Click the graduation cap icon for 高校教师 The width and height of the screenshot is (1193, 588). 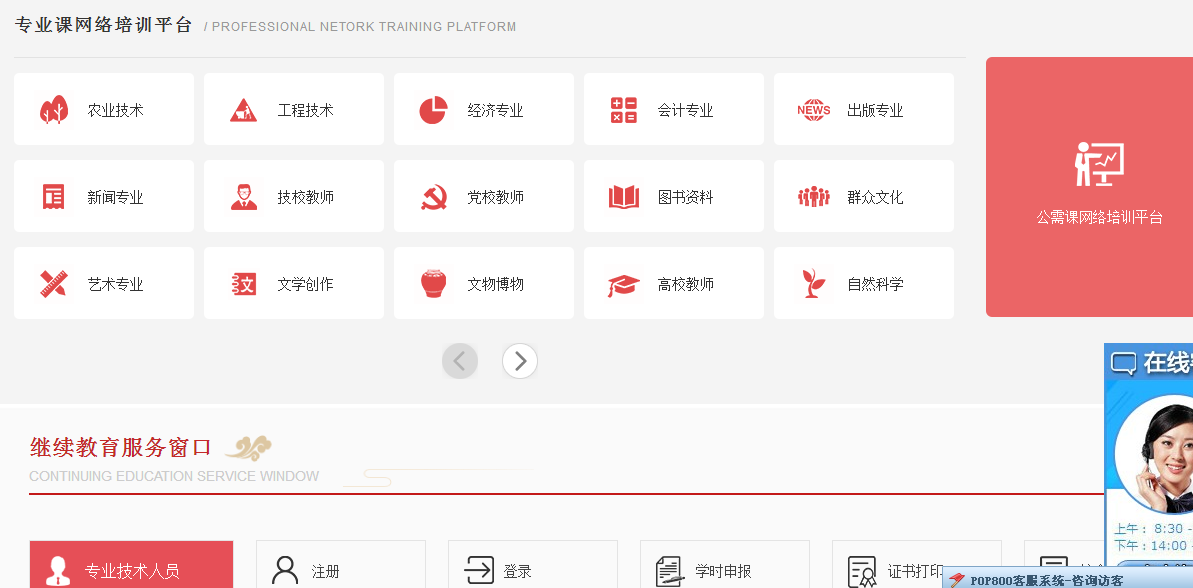[x=624, y=285]
